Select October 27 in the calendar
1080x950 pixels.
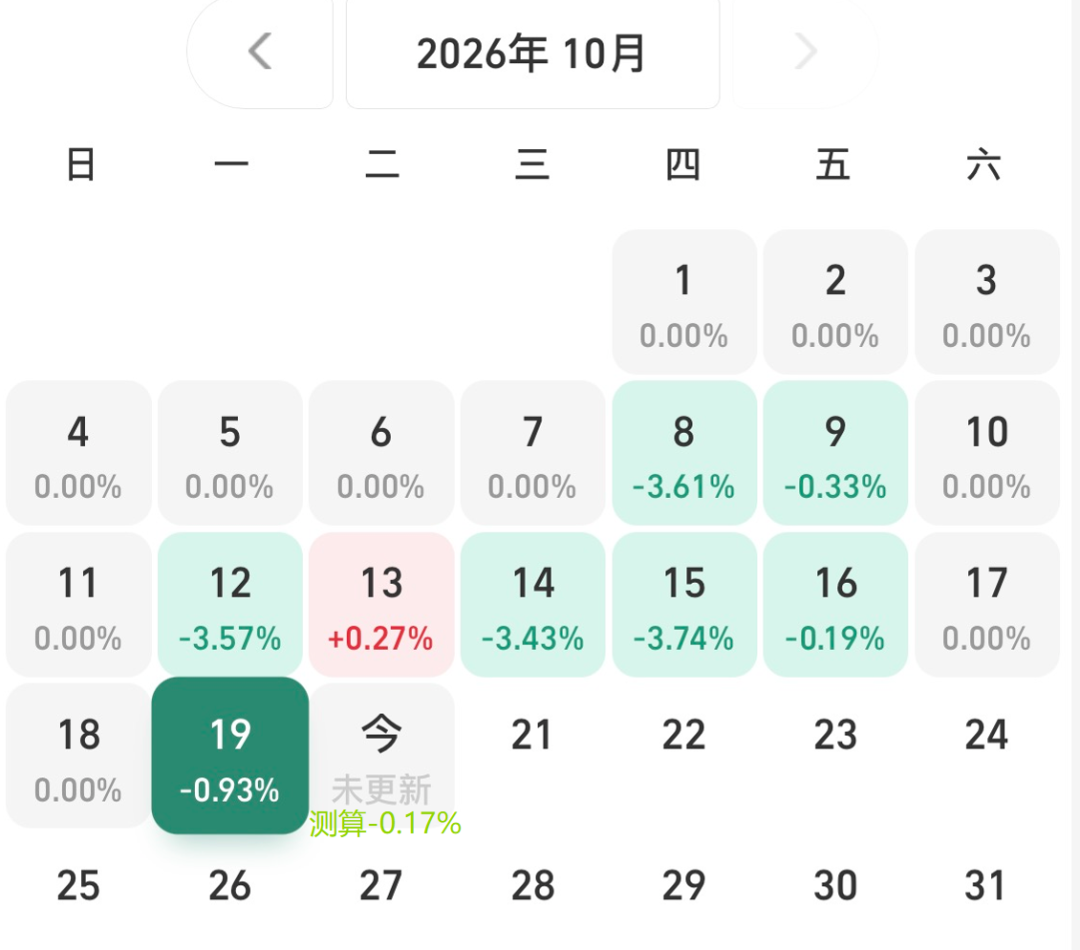coord(382,886)
